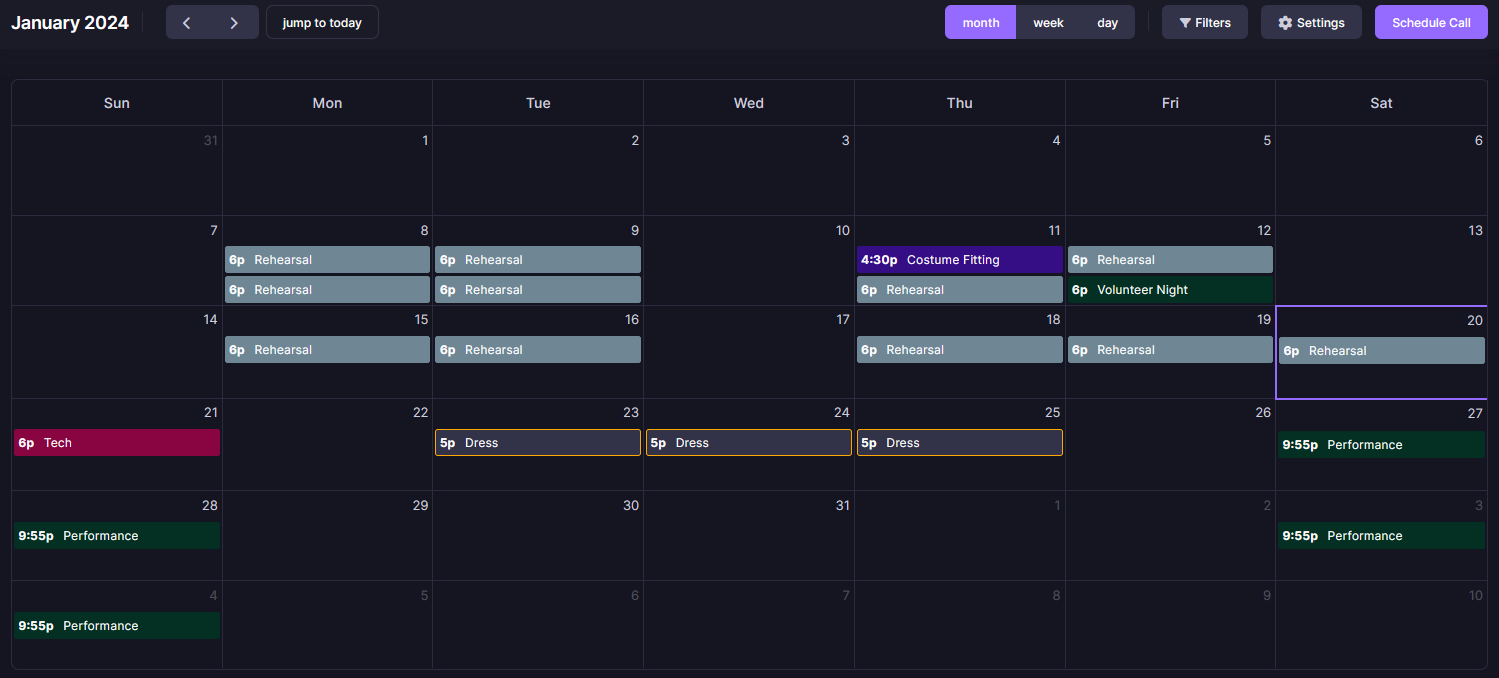Open Settings with the gear icon
This screenshot has width=1499, height=678.
coord(1310,22)
